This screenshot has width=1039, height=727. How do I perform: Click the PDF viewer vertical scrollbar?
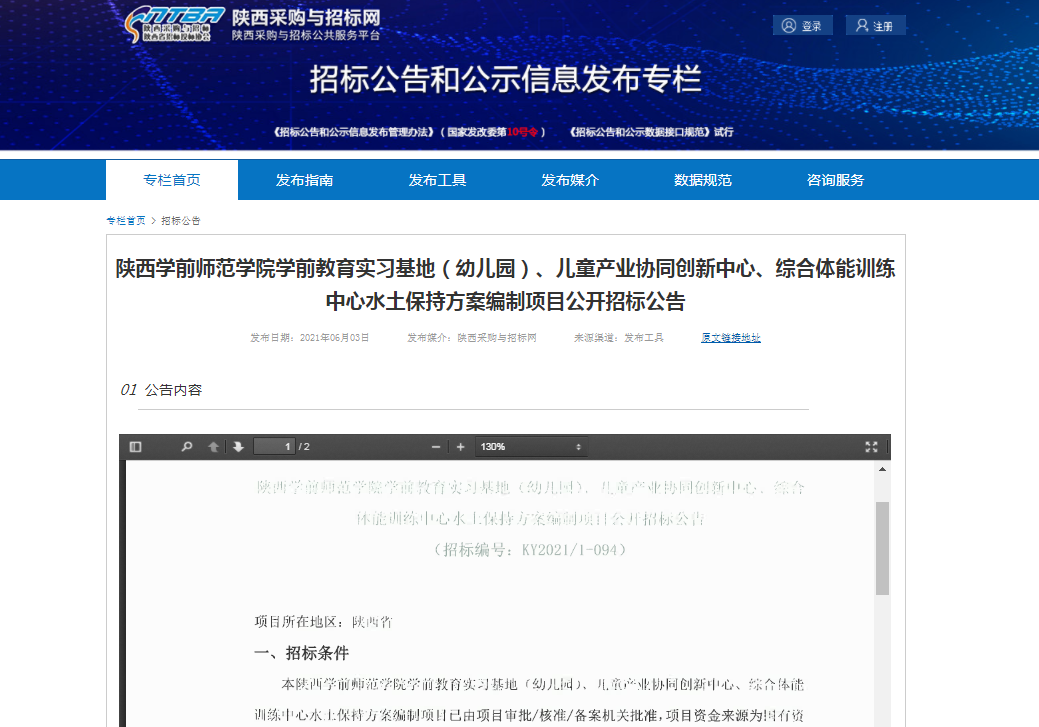tap(882, 548)
